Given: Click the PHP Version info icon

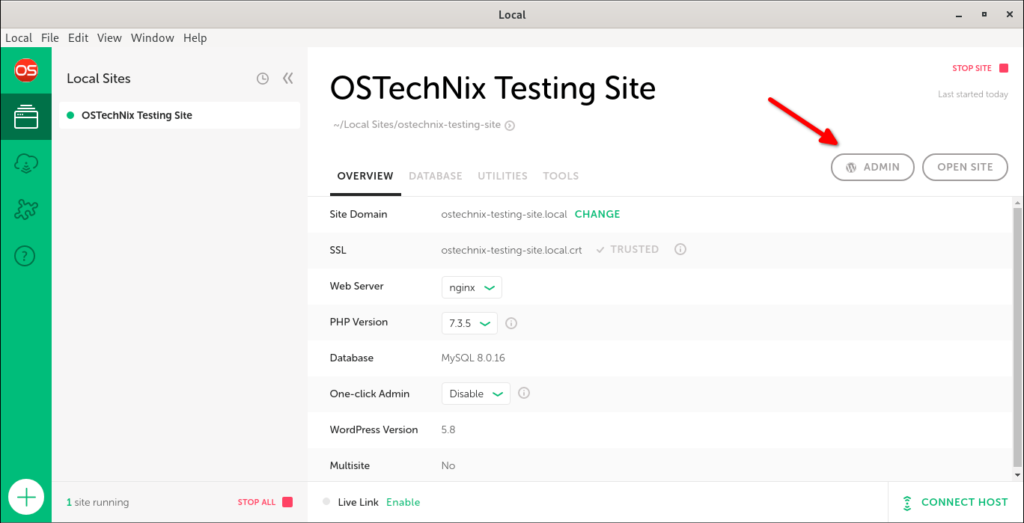Looking at the screenshot, I should 511,323.
